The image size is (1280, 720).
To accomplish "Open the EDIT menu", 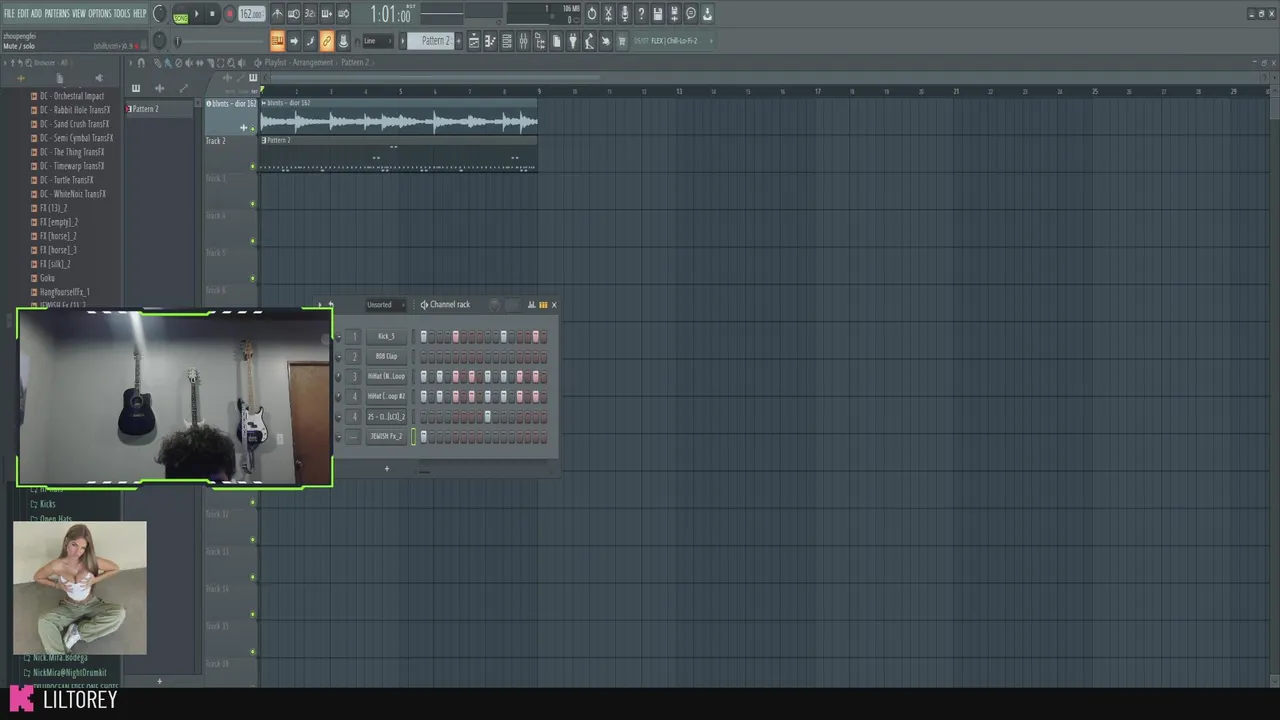I will (23, 13).
